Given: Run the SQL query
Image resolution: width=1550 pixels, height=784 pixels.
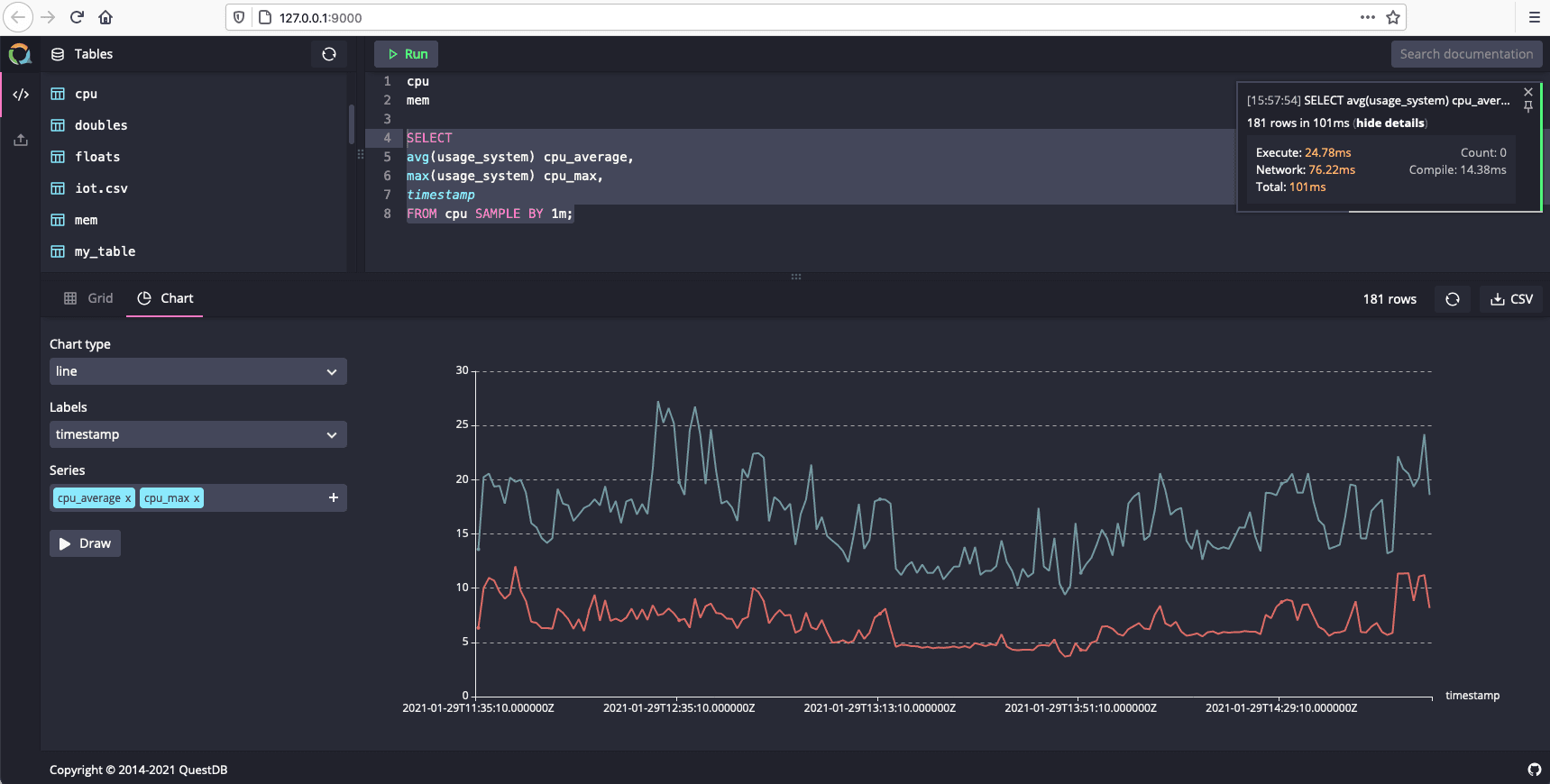Looking at the screenshot, I should click(x=407, y=54).
